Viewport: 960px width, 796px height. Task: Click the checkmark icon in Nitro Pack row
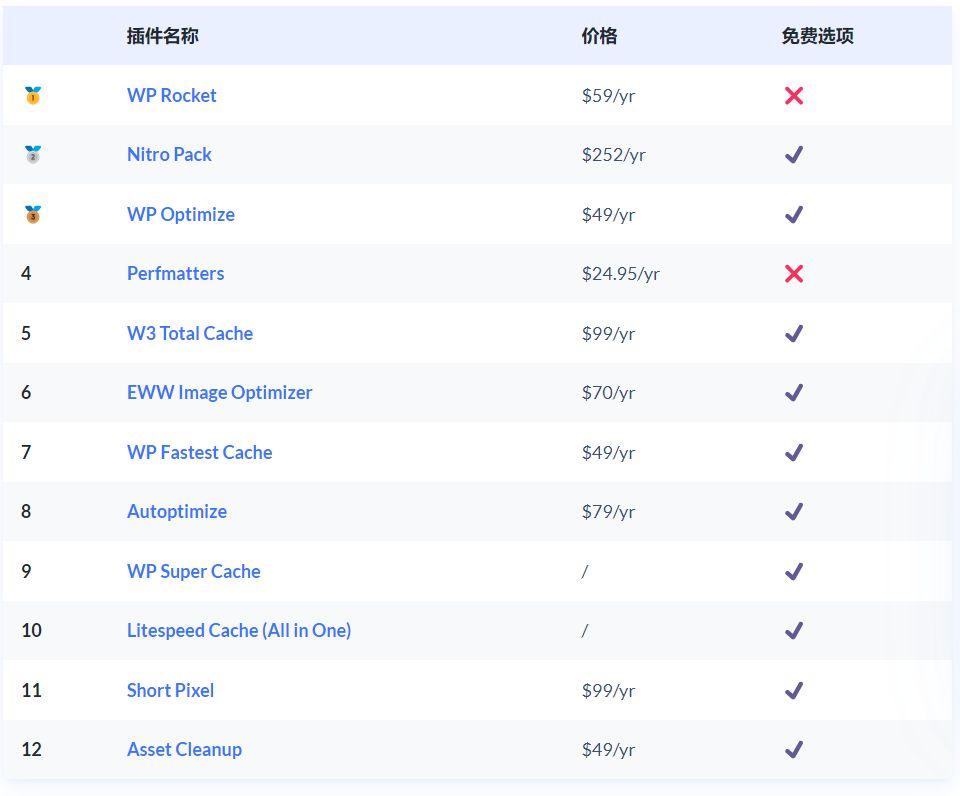pos(793,155)
